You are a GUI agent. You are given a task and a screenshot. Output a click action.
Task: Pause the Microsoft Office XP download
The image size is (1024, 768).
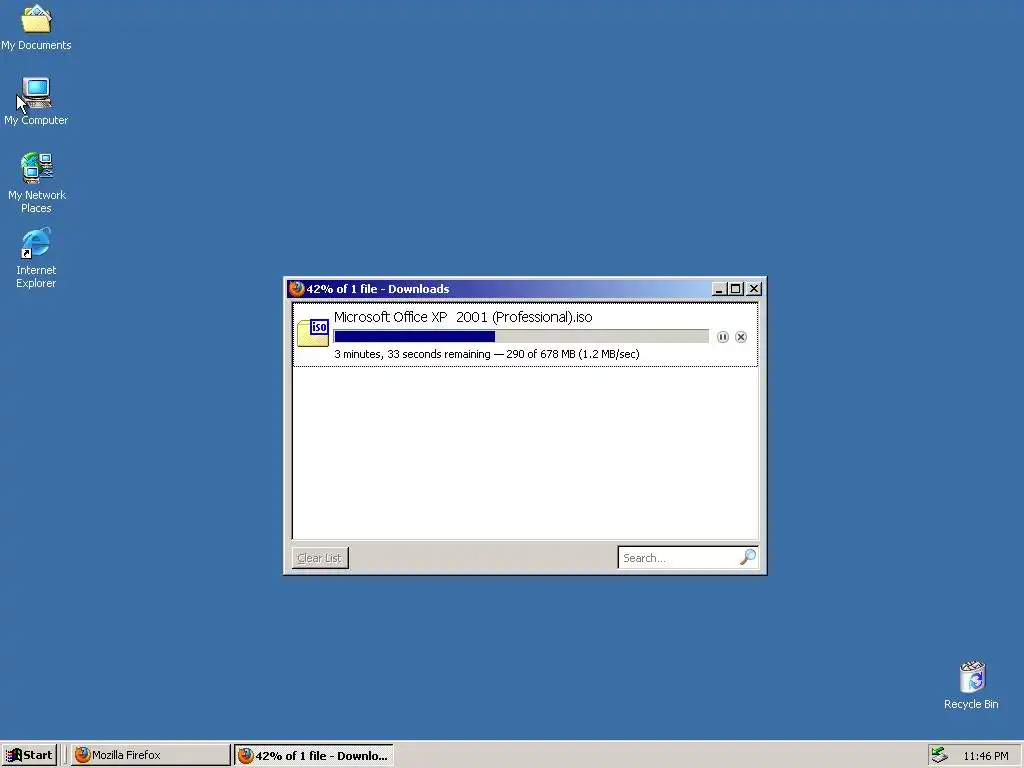pyautogui.click(x=722, y=337)
